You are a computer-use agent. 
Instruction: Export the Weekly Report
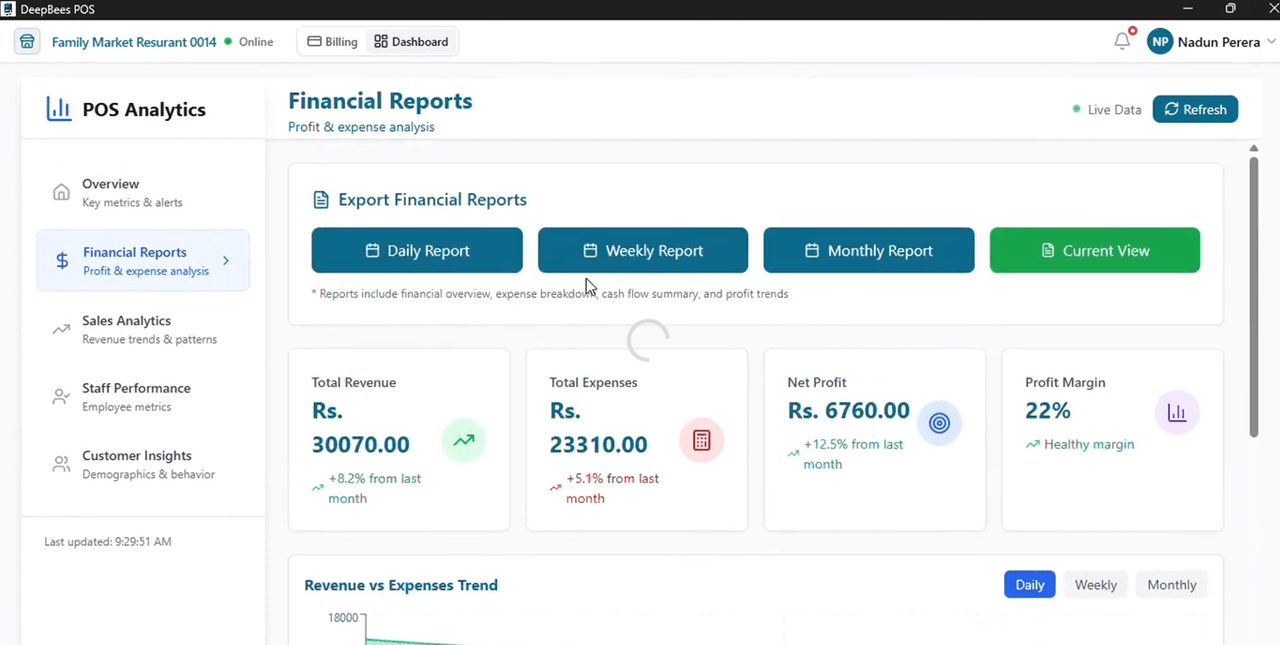[643, 250]
